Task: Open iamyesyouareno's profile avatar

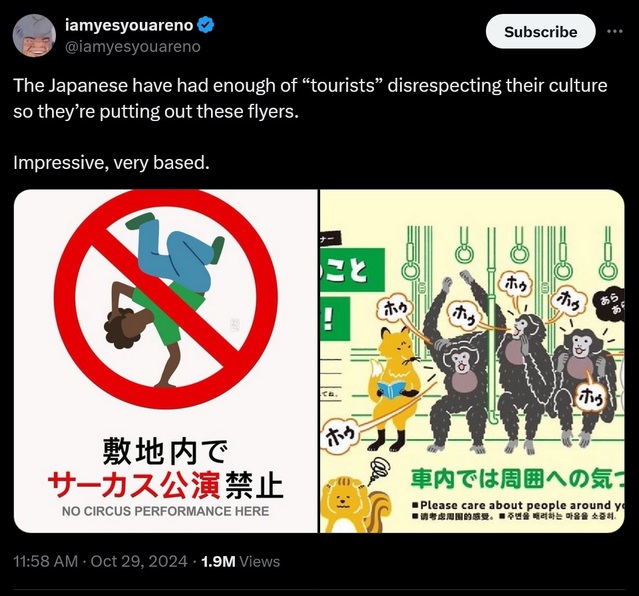Action: [34, 36]
